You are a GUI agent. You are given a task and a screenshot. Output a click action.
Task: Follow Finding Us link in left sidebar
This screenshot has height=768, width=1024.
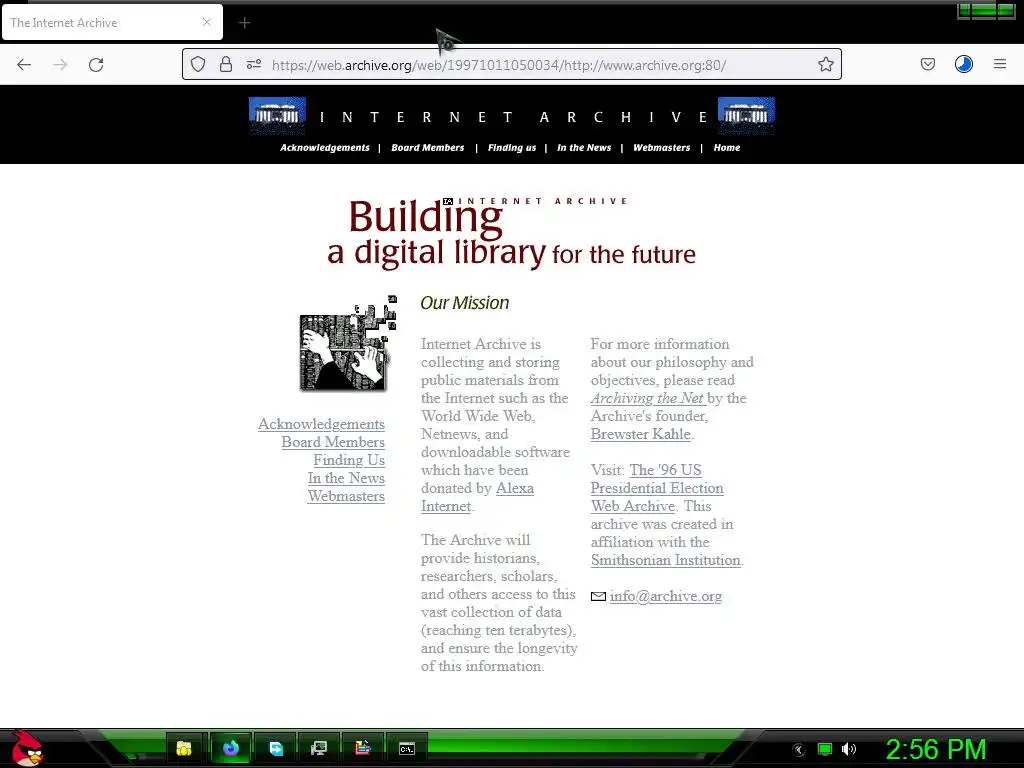(x=349, y=460)
